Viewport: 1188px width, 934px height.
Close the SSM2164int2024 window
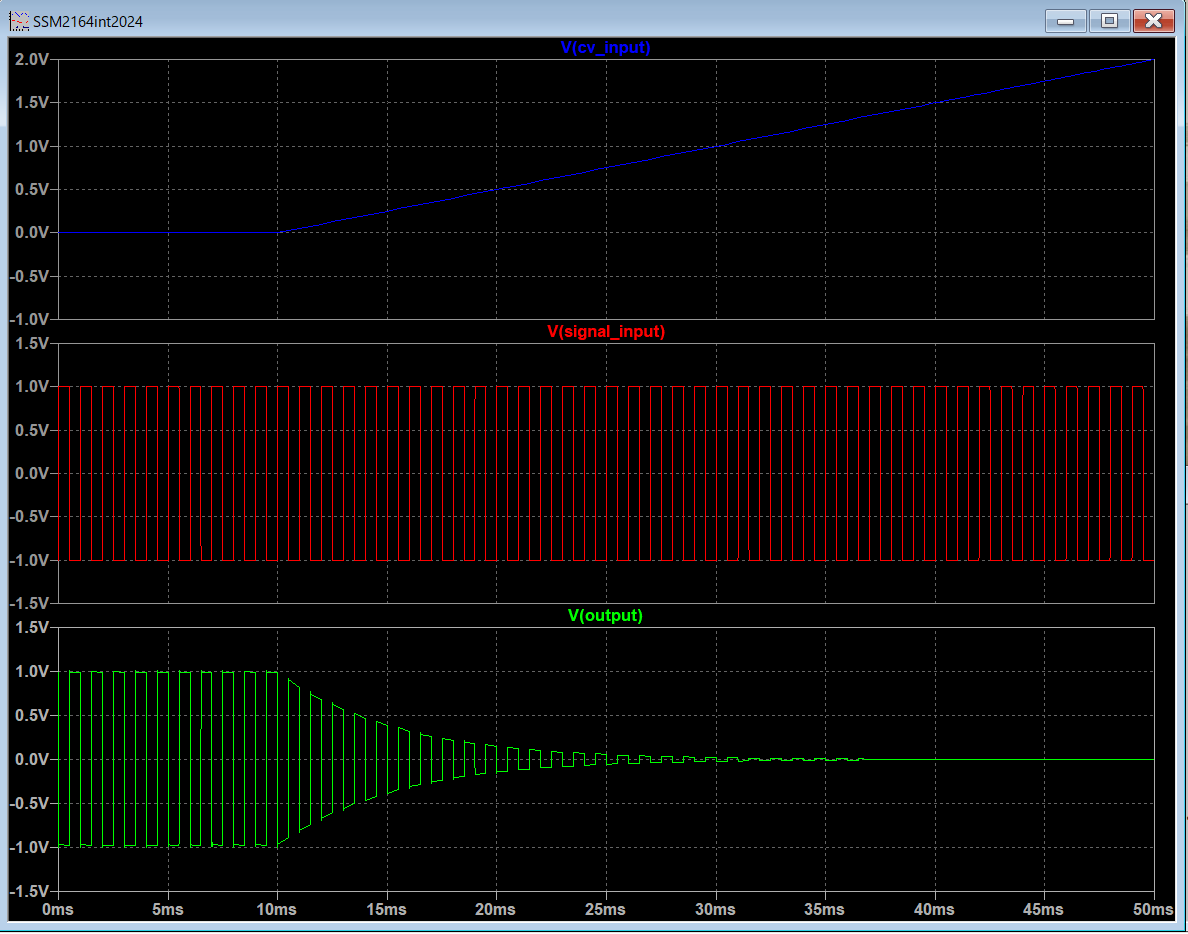(1154, 20)
